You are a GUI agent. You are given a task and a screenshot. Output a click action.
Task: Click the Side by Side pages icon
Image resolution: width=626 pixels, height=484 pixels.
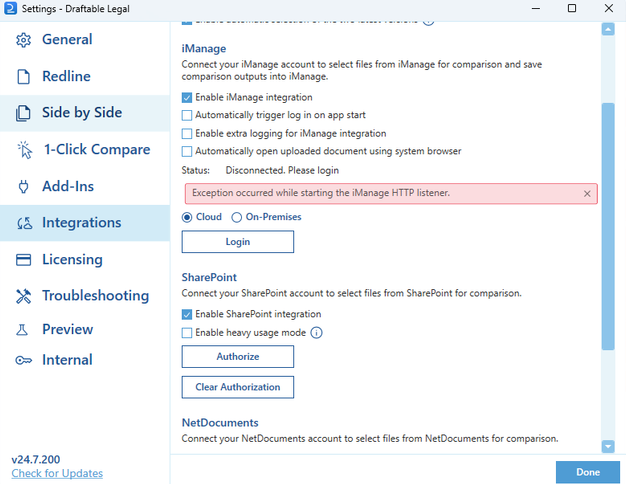pyautogui.click(x=23, y=113)
